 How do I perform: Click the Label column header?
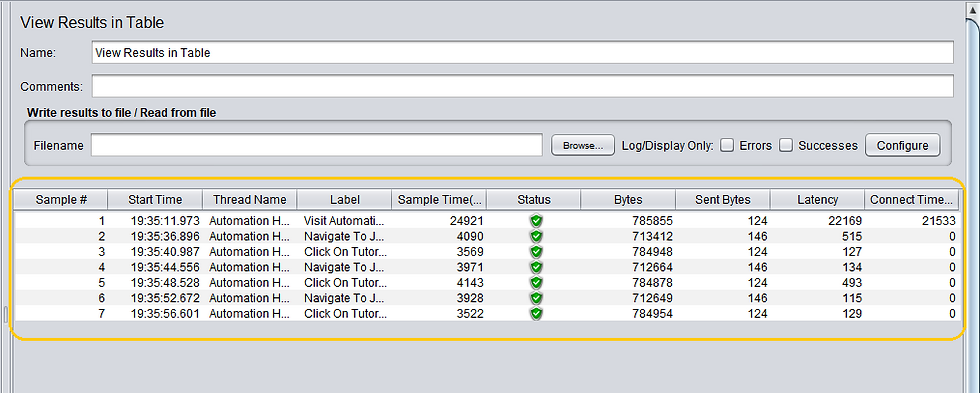[x=344, y=200]
